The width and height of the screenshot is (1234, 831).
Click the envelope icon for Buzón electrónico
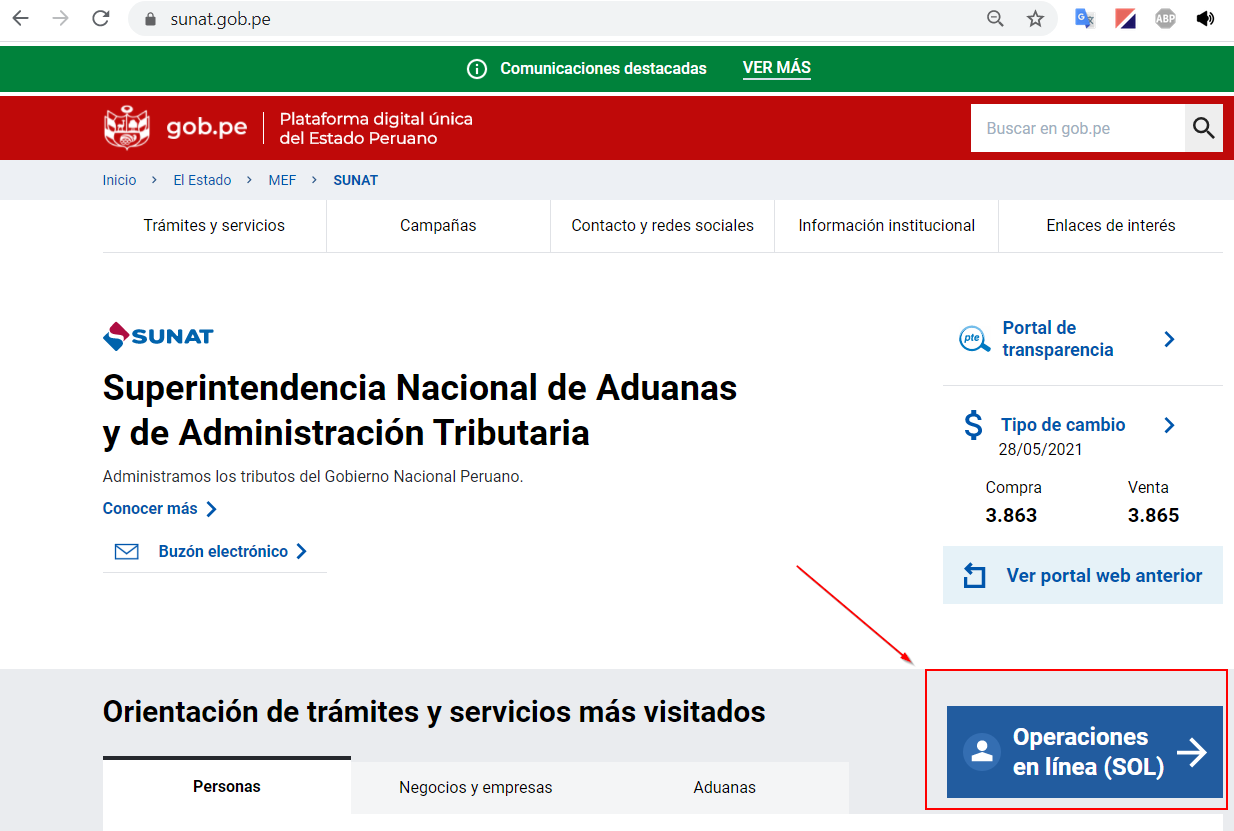(127, 551)
